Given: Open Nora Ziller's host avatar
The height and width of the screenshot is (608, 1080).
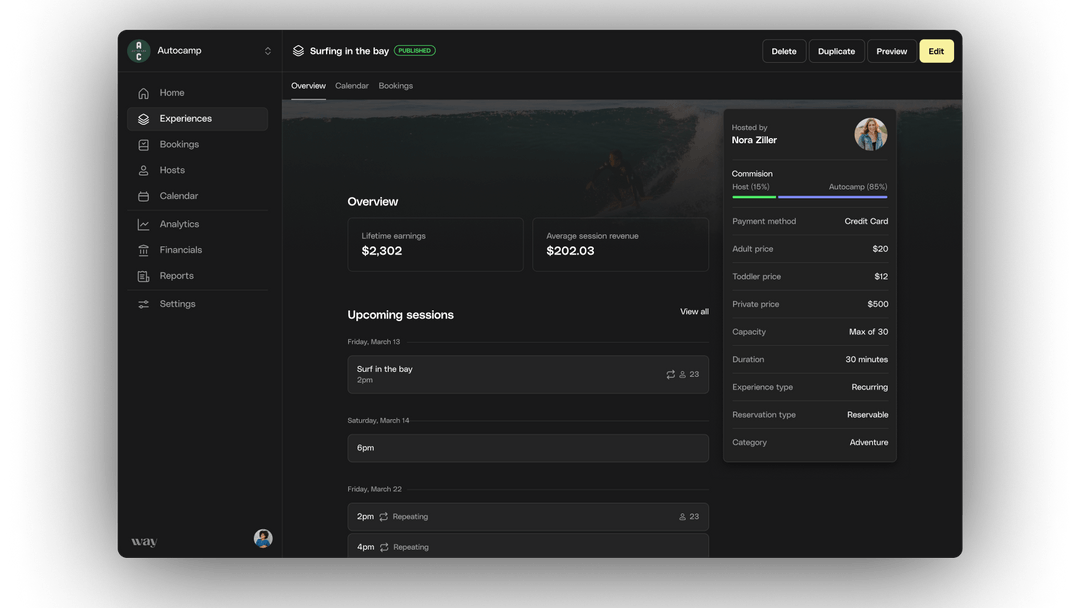Looking at the screenshot, I should (x=870, y=135).
